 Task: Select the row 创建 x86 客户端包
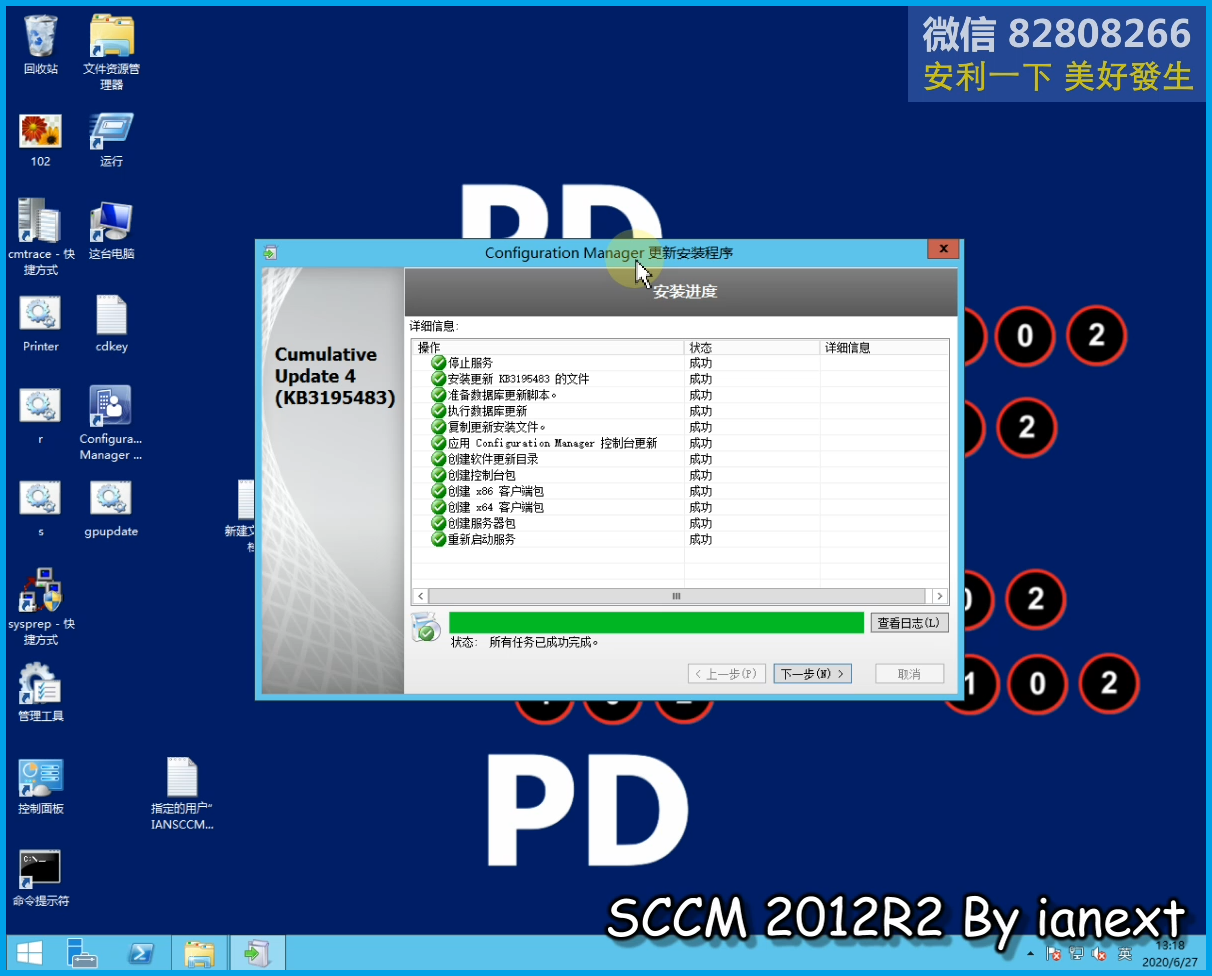click(680, 491)
